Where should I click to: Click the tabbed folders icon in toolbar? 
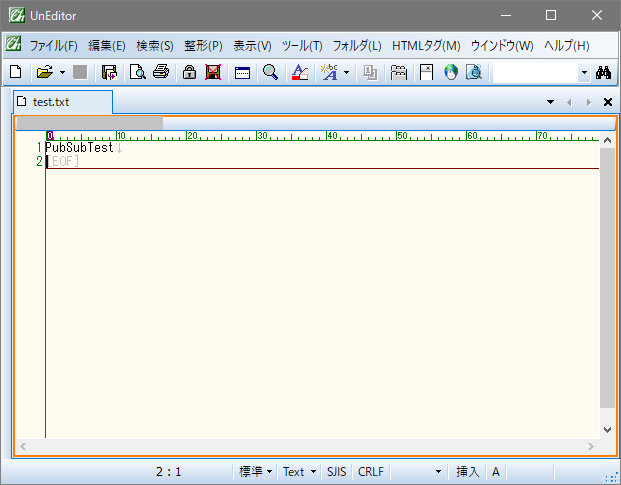pos(399,72)
